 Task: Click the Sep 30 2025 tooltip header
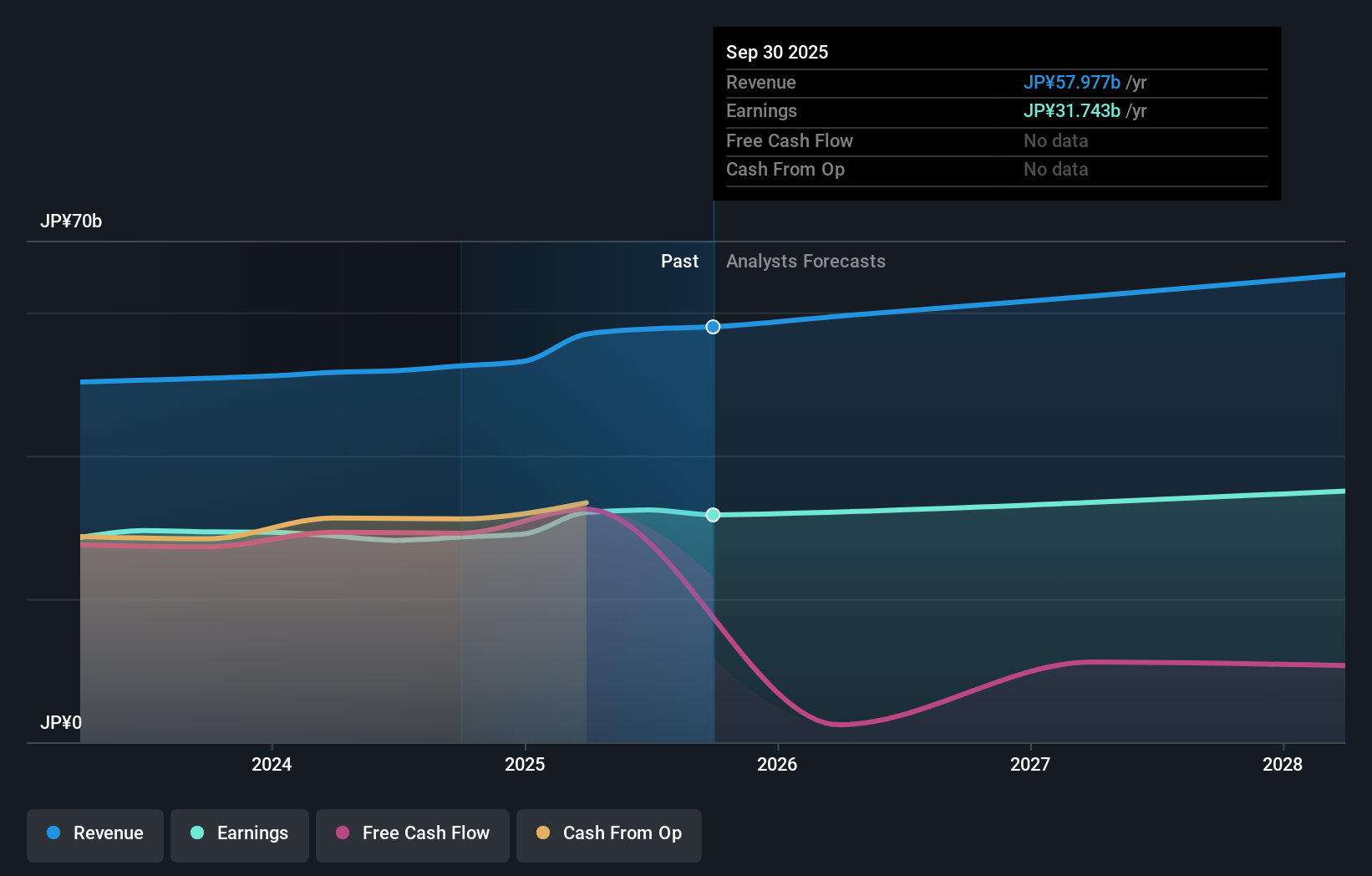coord(776,52)
